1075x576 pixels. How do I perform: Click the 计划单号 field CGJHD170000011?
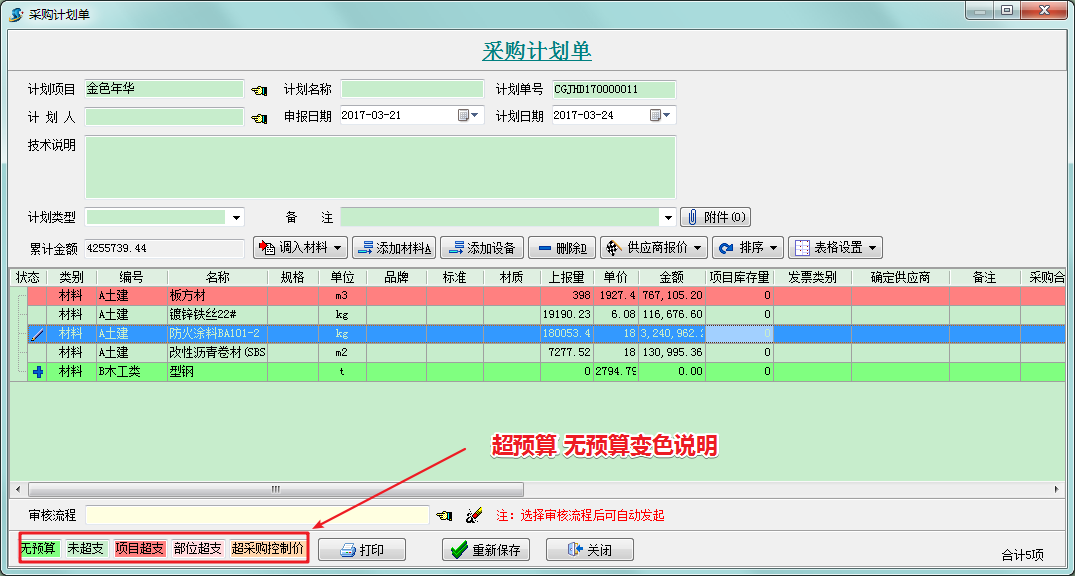click(x=614, y=89)
